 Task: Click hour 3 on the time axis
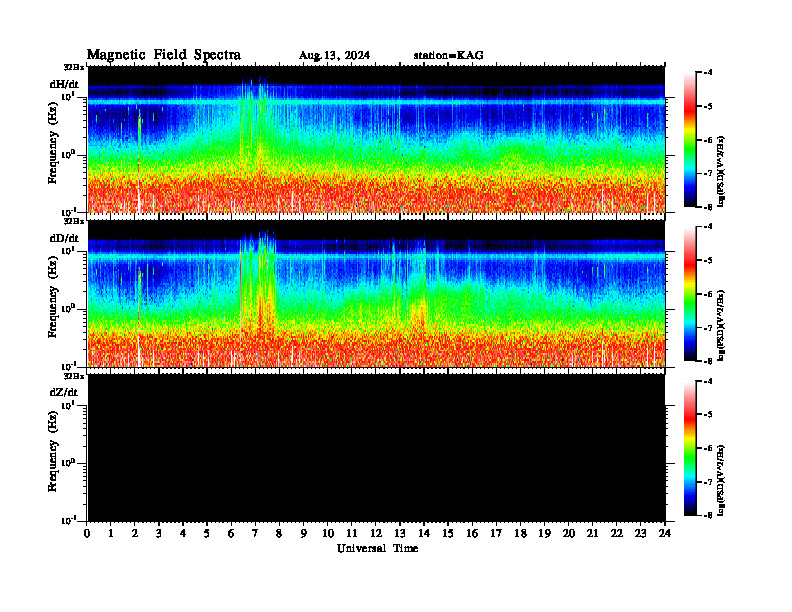(x=159, y=534)
